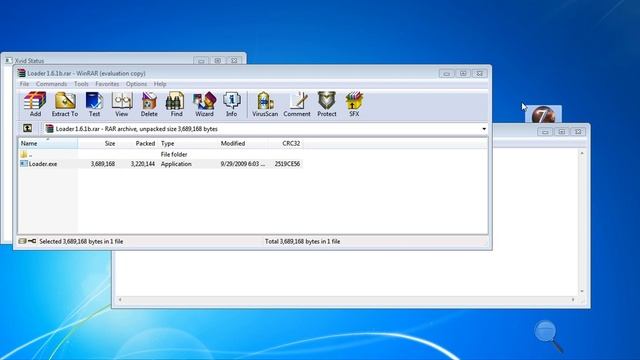
Task: Open the Comment tool
Action: [x=297, y=104]
